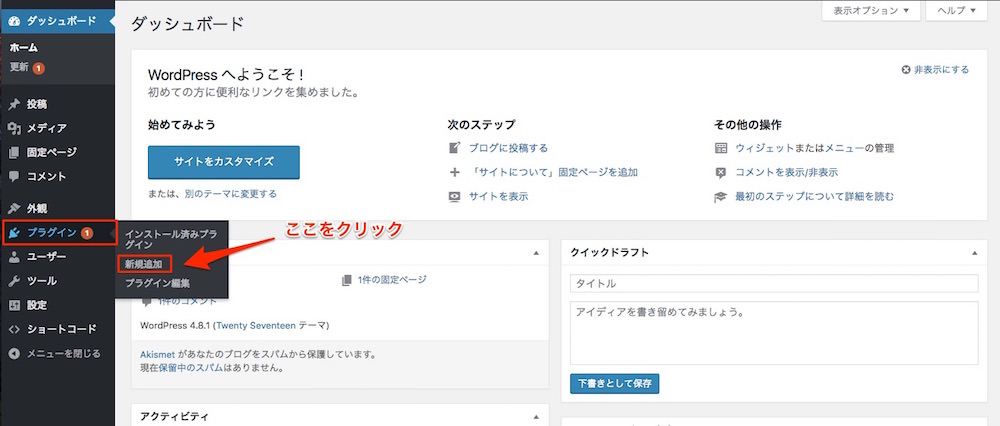Screen dimensions: 1000x426
Task: Click the plus icon beside 固定ページを追加
Action: tap(455, 172)
